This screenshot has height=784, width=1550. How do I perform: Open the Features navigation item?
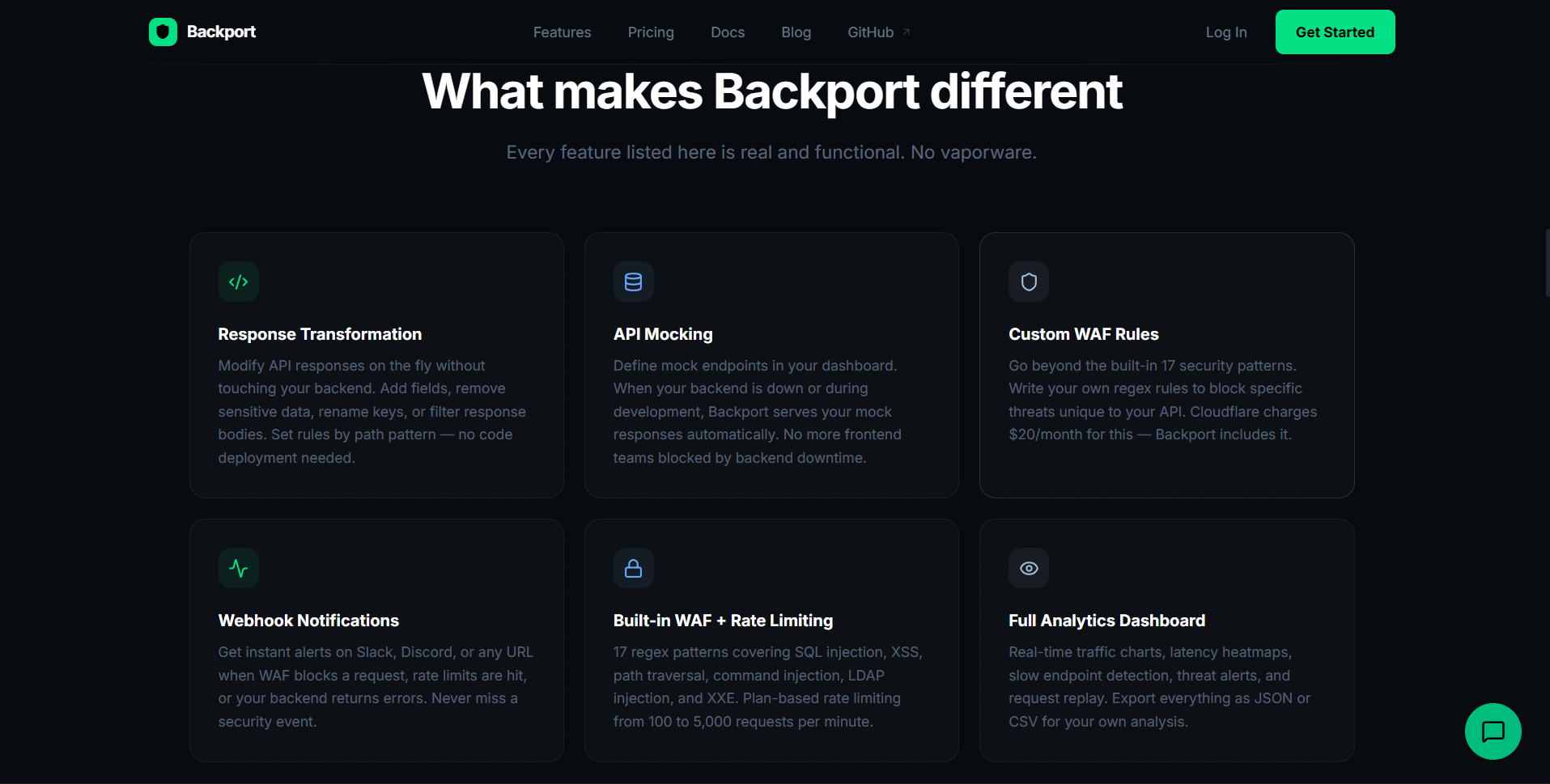point(562,32)
